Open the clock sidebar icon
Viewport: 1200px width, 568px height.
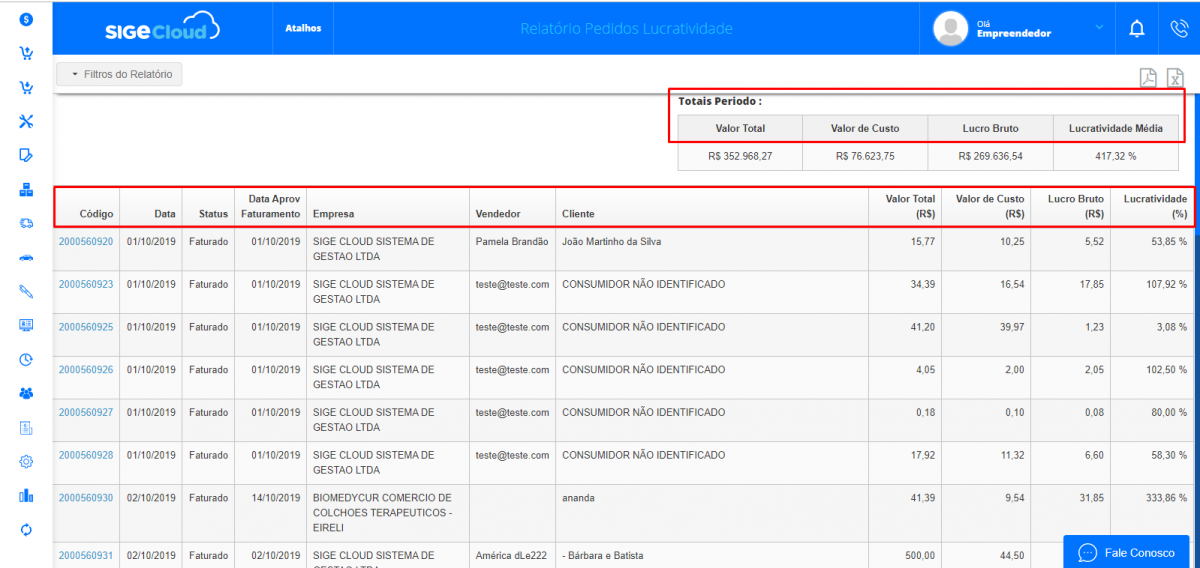[x=26, y=359]
